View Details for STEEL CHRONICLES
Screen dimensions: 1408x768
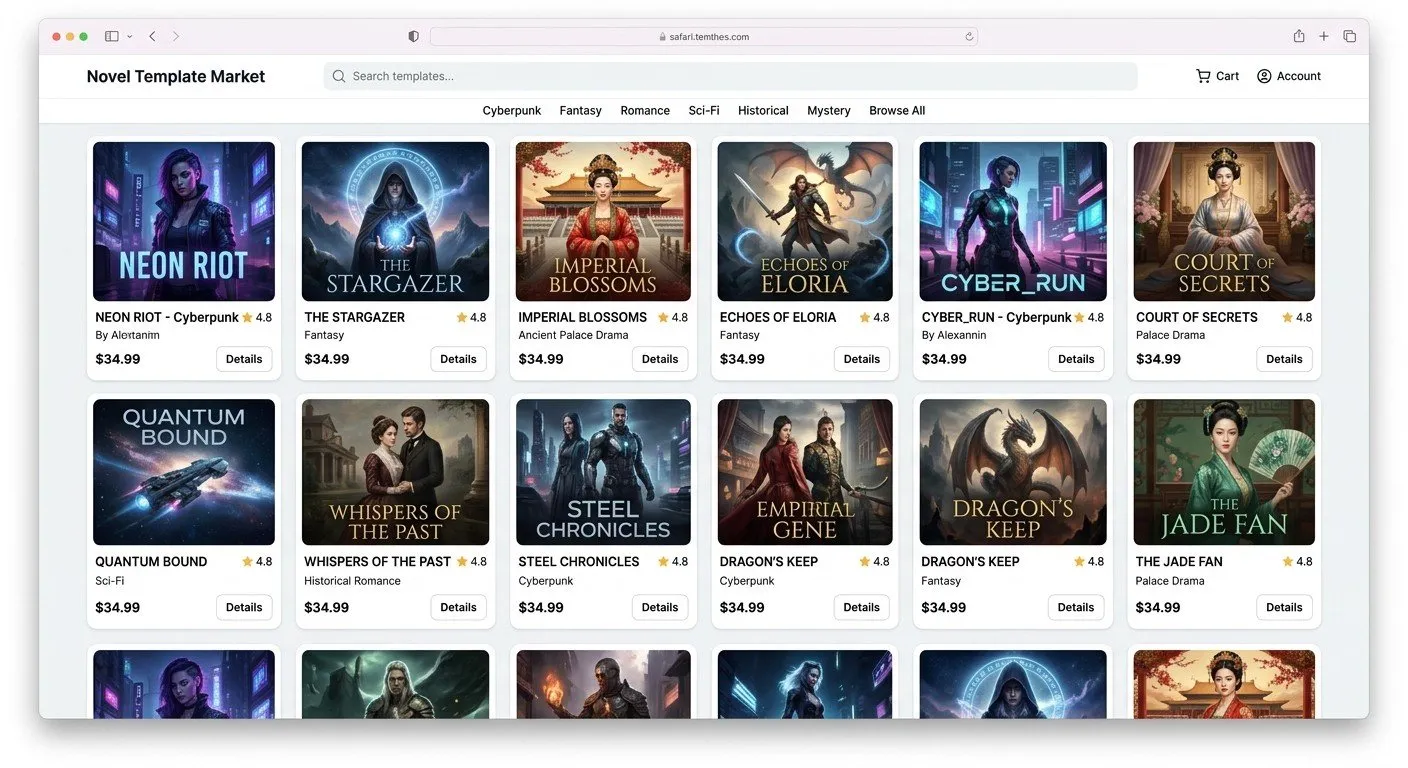coord(660,607)
